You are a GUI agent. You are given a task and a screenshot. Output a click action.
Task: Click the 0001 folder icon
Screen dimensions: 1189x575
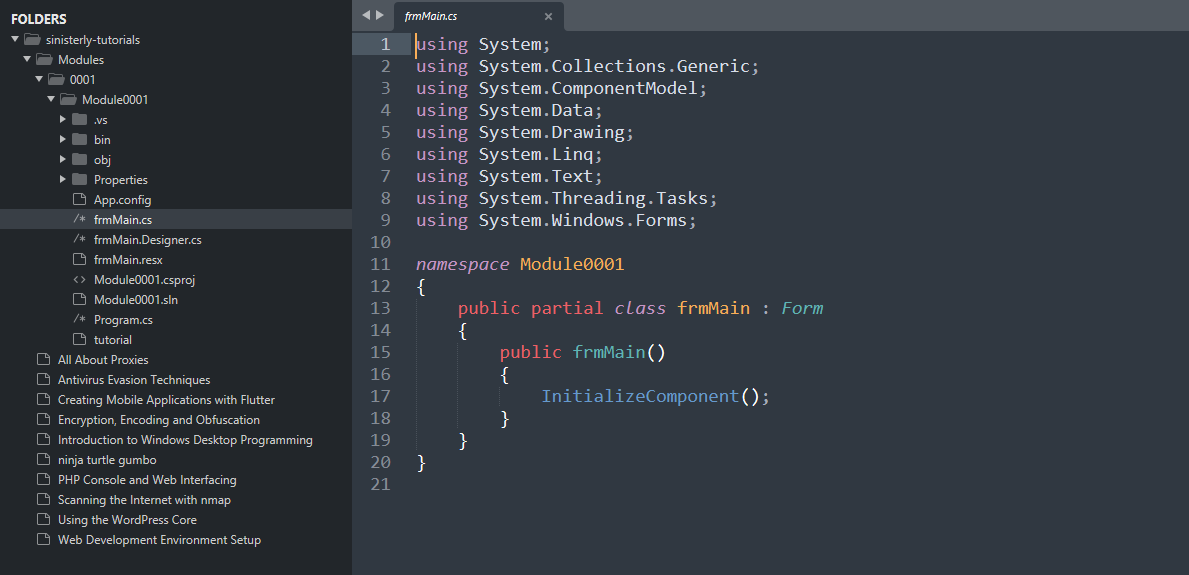click(56, 79)
